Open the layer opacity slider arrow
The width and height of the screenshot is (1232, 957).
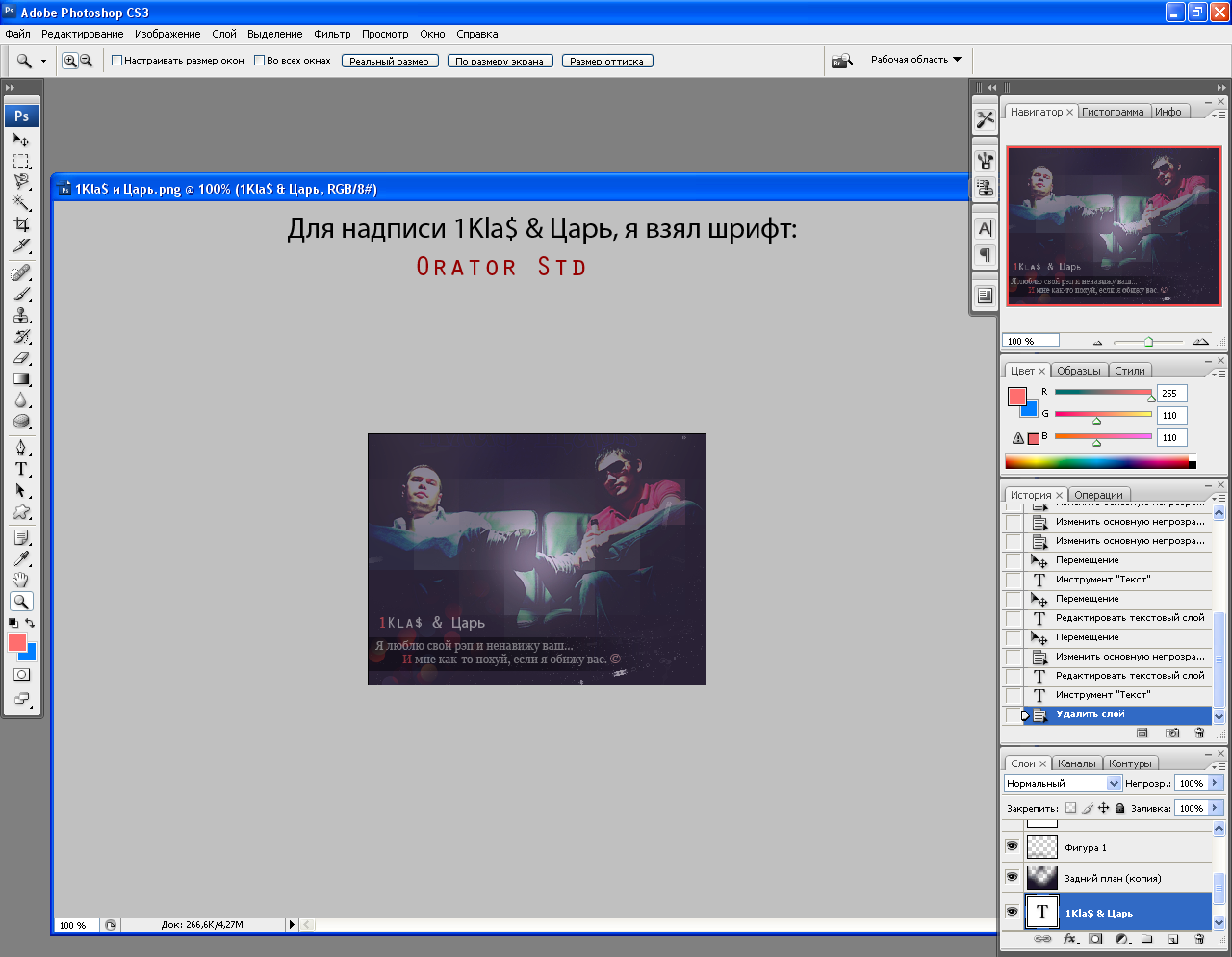point(1215,784)
